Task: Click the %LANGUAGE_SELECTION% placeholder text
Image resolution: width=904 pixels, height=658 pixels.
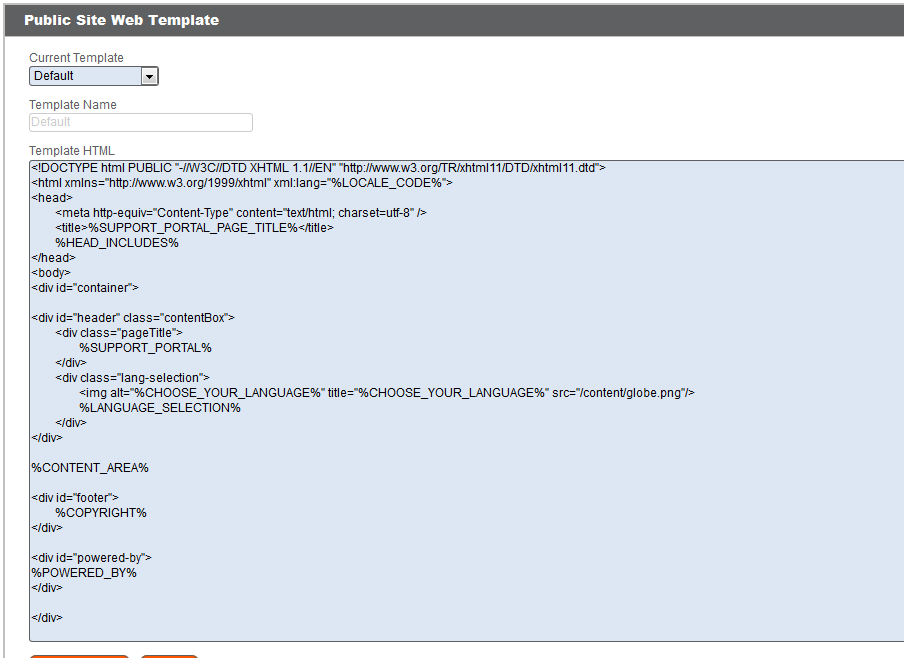Action: click(x=162, y=407)
